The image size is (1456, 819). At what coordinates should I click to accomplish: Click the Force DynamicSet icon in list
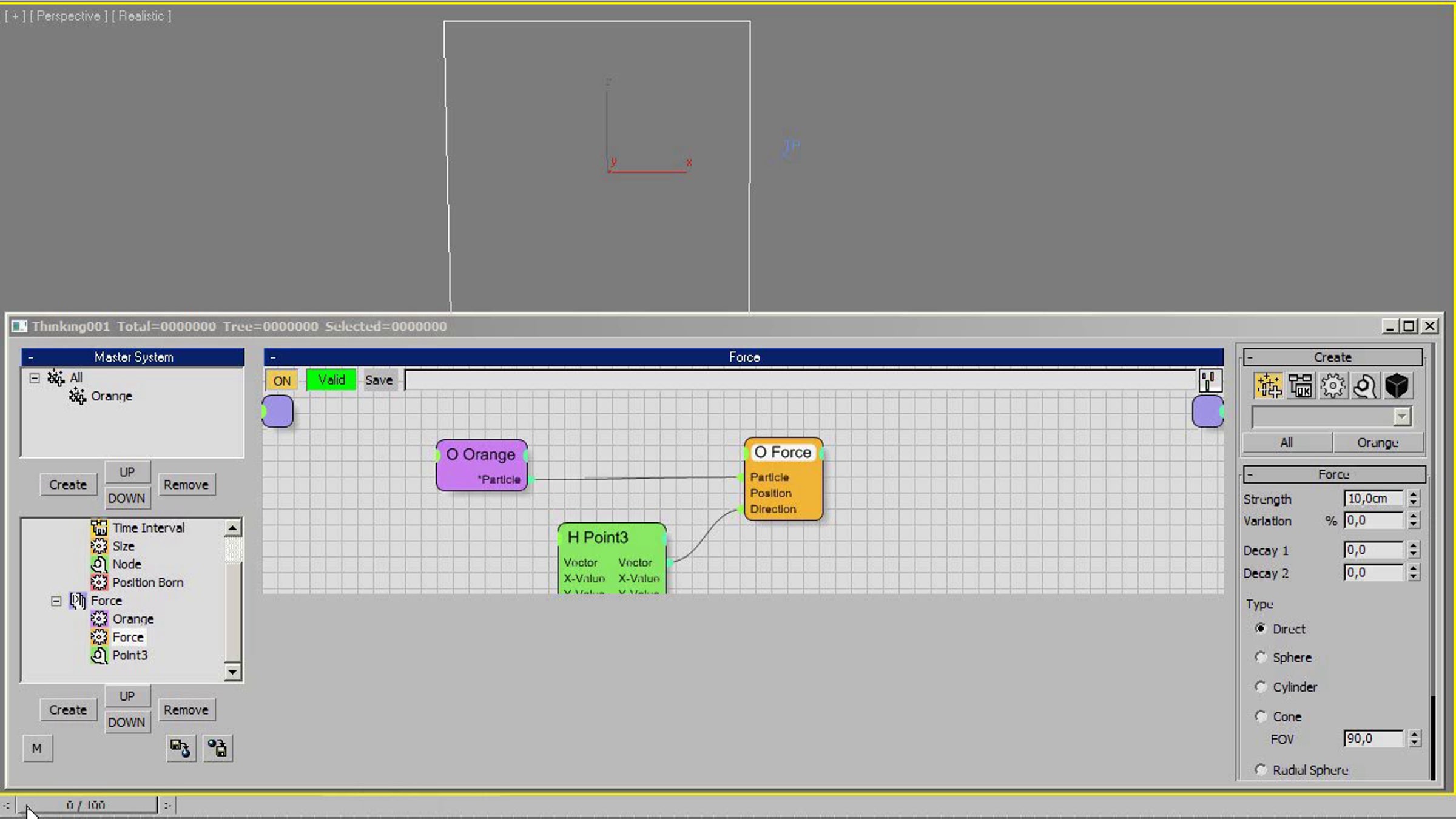coord(78,601)
